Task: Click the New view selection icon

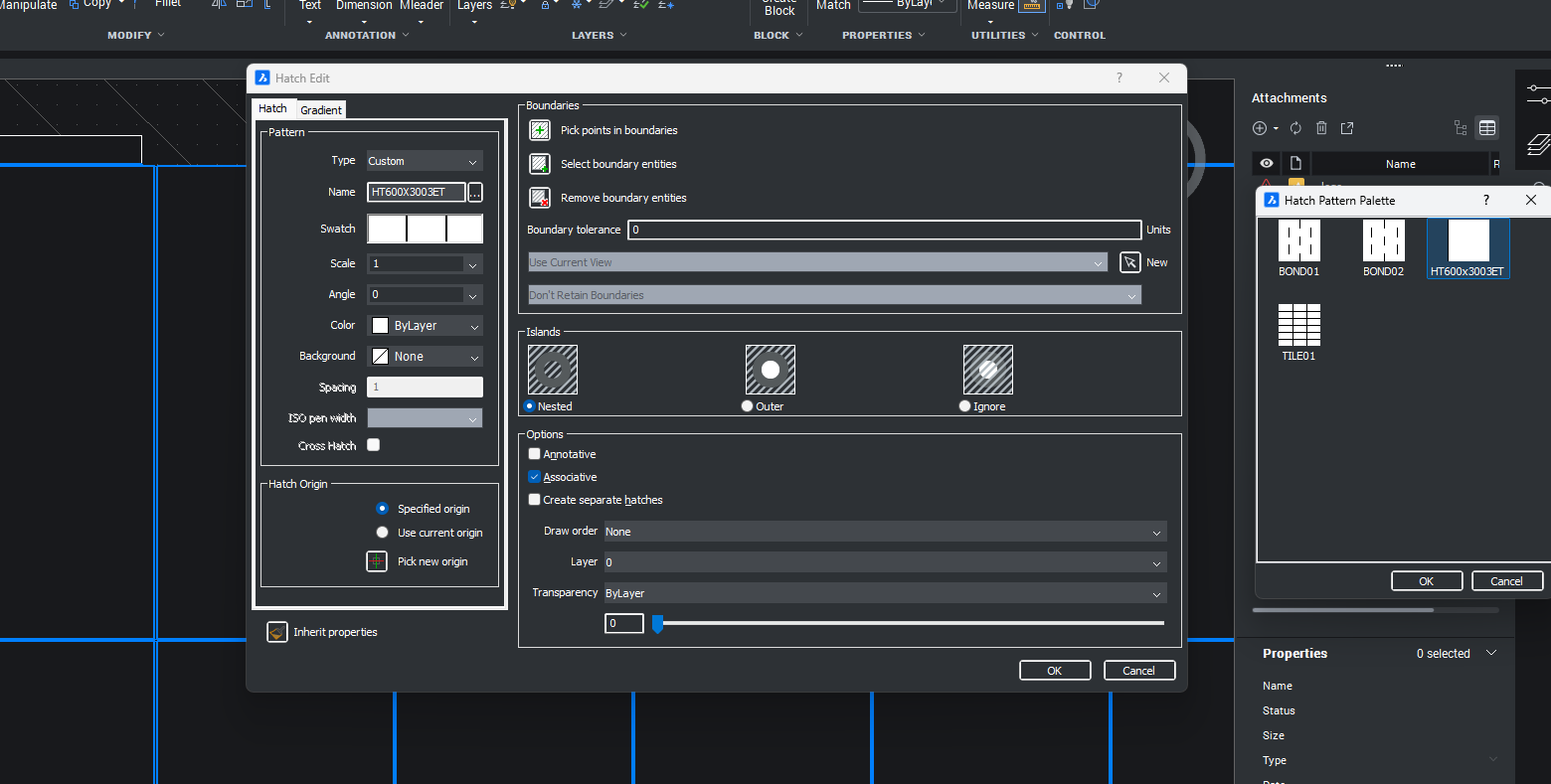Action: pos(1130,262)
